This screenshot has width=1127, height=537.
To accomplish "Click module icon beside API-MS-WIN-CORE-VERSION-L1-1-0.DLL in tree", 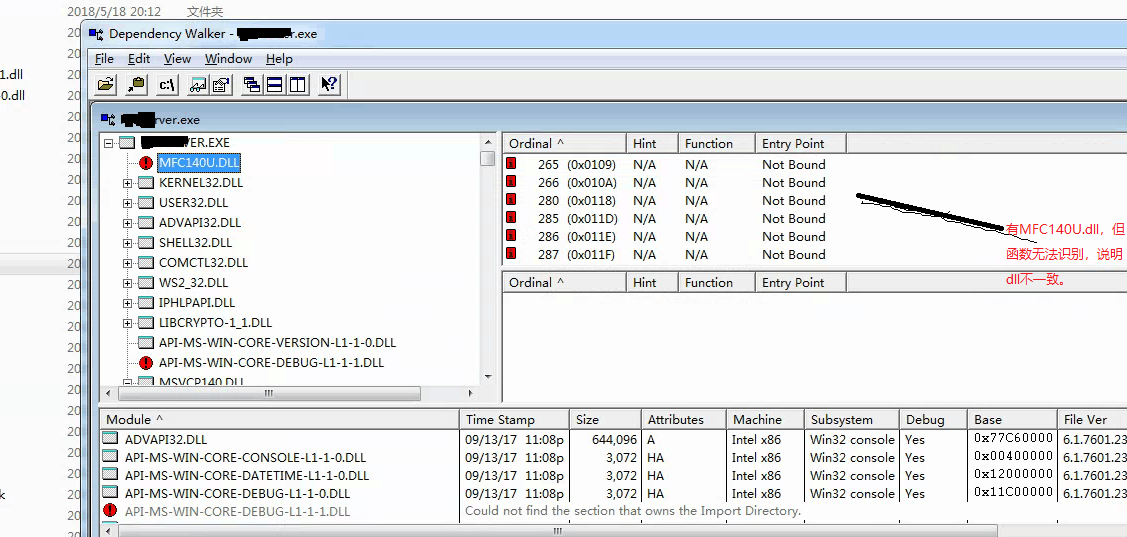I will 146,342.
